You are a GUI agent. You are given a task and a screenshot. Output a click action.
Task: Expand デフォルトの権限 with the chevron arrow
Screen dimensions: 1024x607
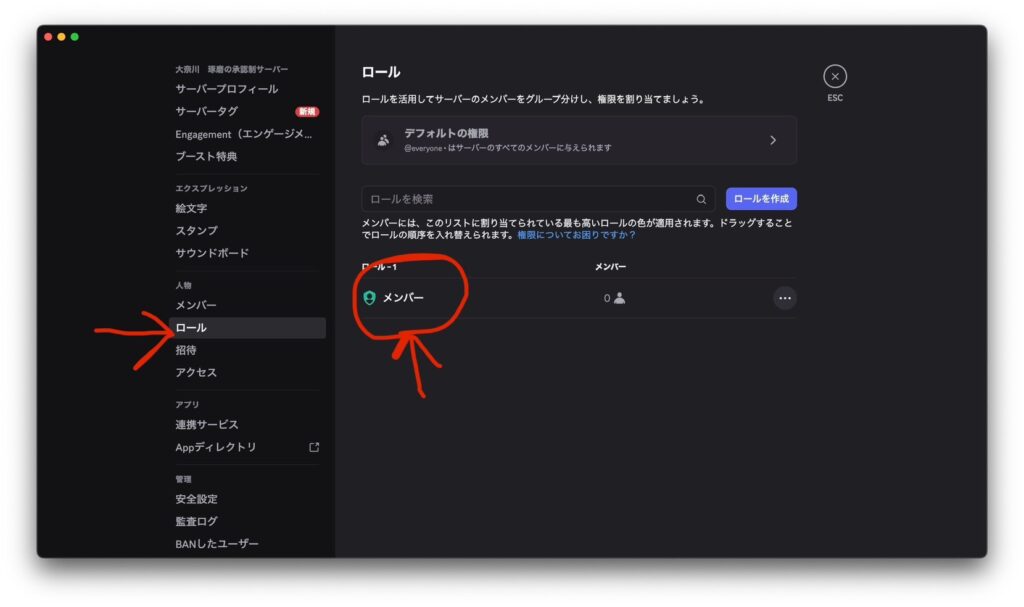click(x=773, y=140)
